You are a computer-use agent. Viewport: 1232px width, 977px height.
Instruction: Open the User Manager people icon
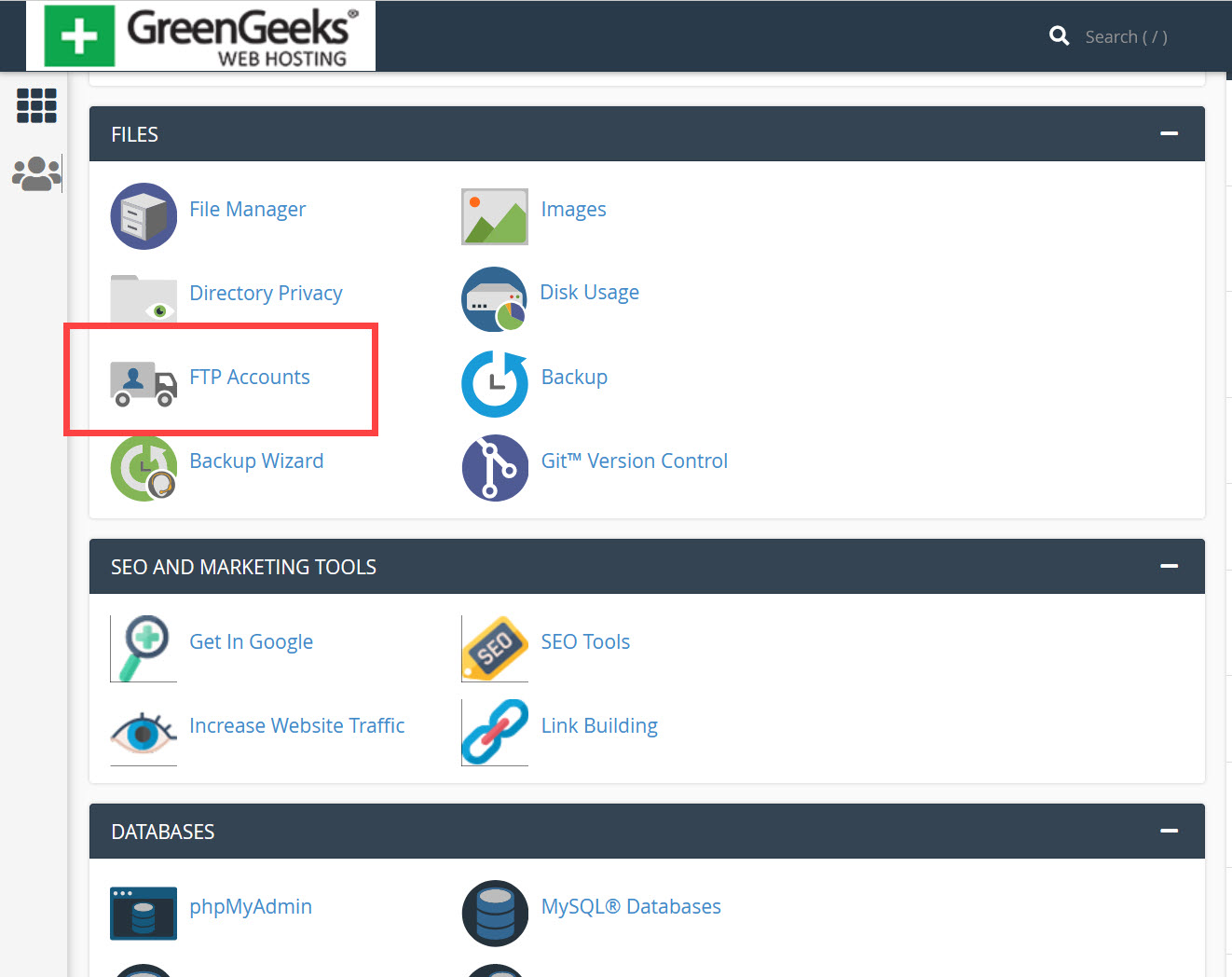pos(37,173)
